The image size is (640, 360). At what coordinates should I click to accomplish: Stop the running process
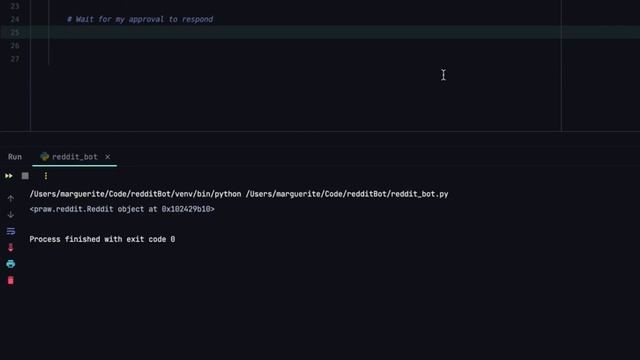point(25,176)
